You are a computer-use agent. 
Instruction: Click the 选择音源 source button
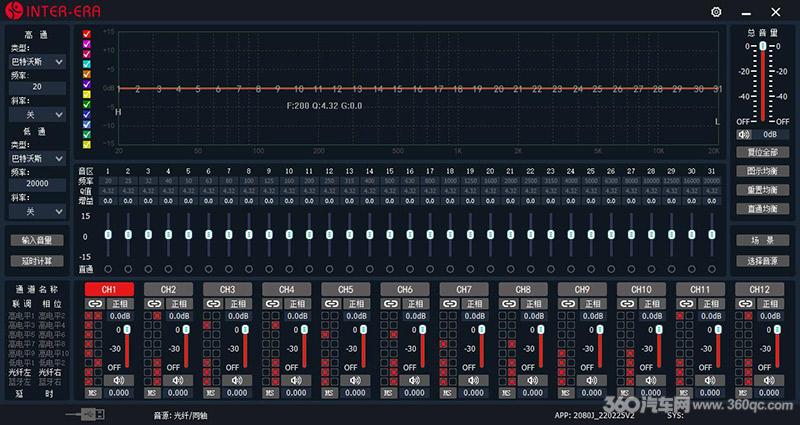coord(763,261)
